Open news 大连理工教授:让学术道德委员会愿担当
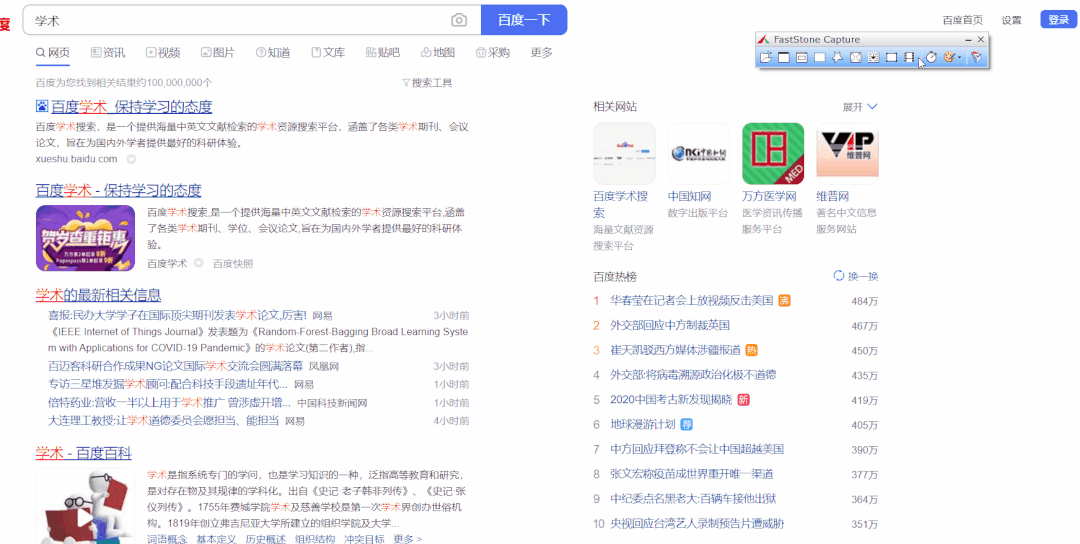 click(163, 420)
